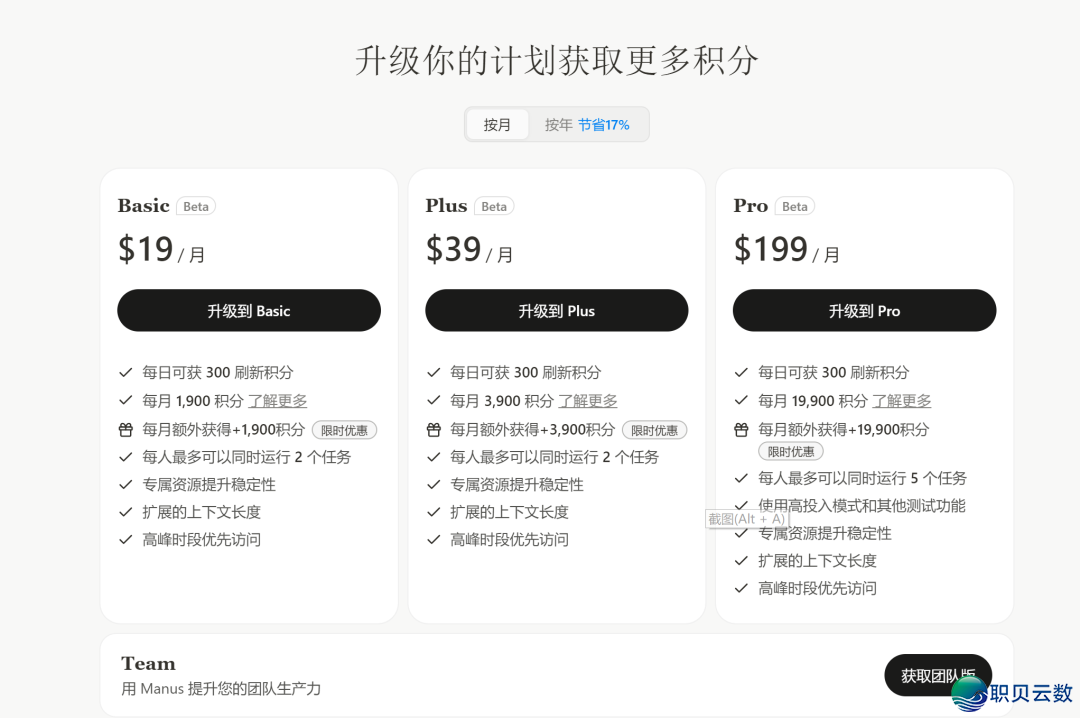
Task: Click the Beta badge next to Plus
Action: coord(494,207)
